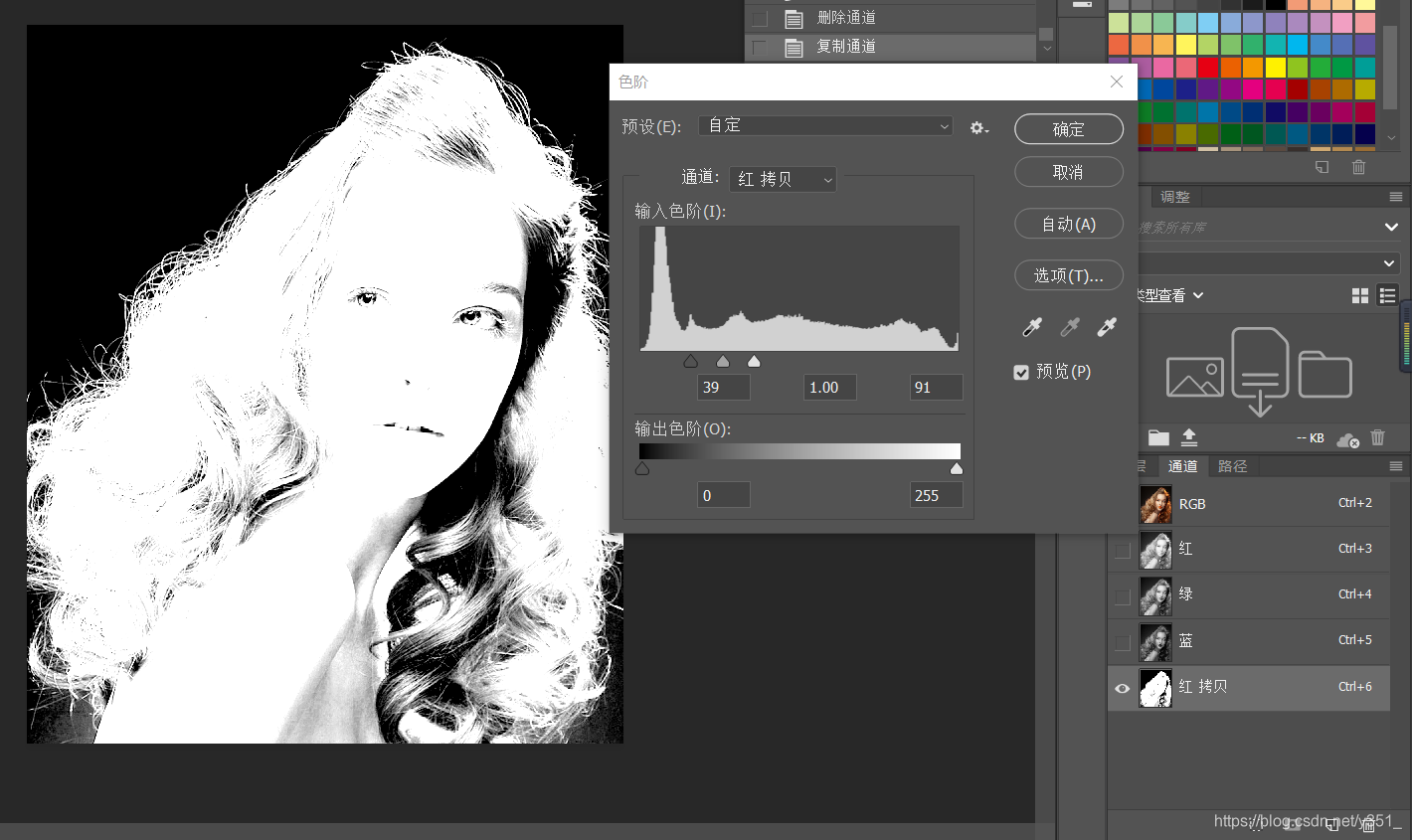The height and width of the screenshot is (840, 1412).
Task: Click the delete swatch trash icon
Action: coord(1358,167)
